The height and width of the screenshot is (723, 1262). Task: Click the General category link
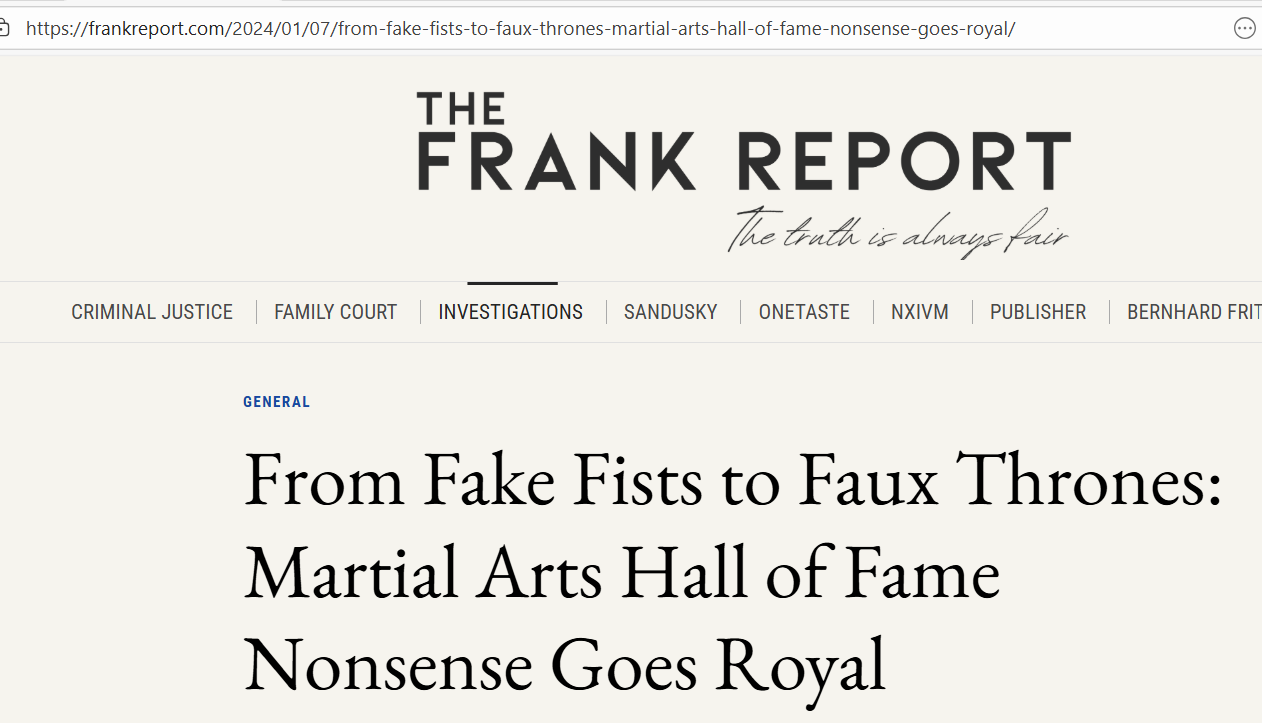[276, 402]
